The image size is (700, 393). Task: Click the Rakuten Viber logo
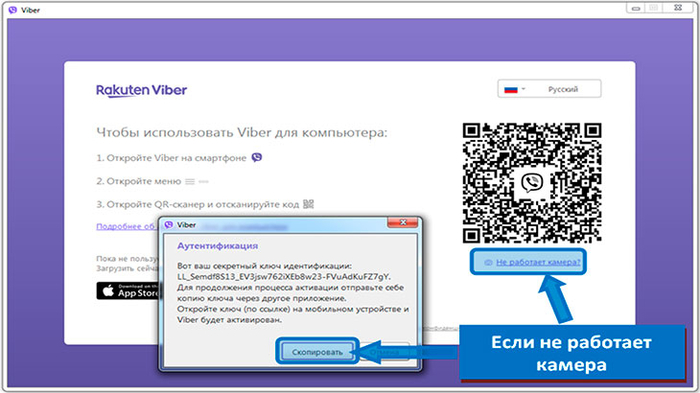pyautogui.click(x=142, y=90)
